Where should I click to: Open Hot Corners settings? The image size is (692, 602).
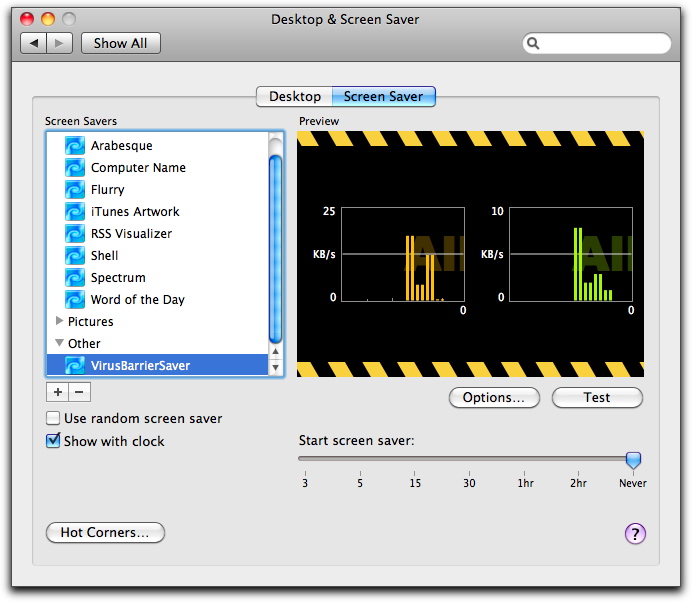(x=105, y=533)
